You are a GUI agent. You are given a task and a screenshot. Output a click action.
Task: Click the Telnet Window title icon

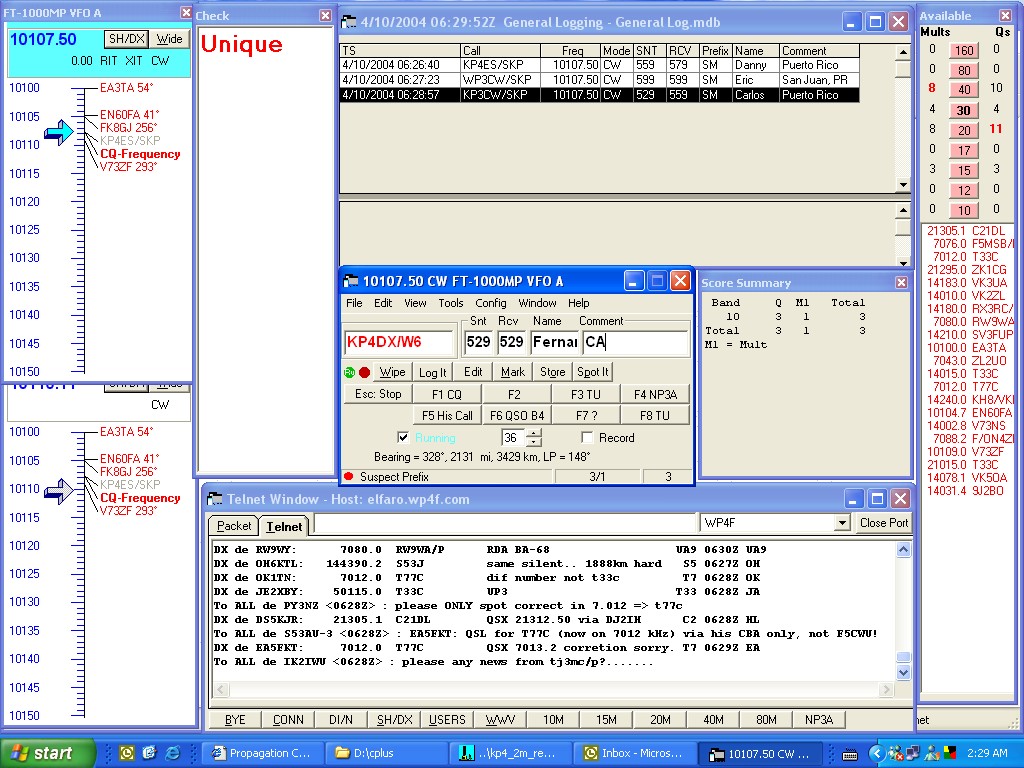(x=215, y=499)
